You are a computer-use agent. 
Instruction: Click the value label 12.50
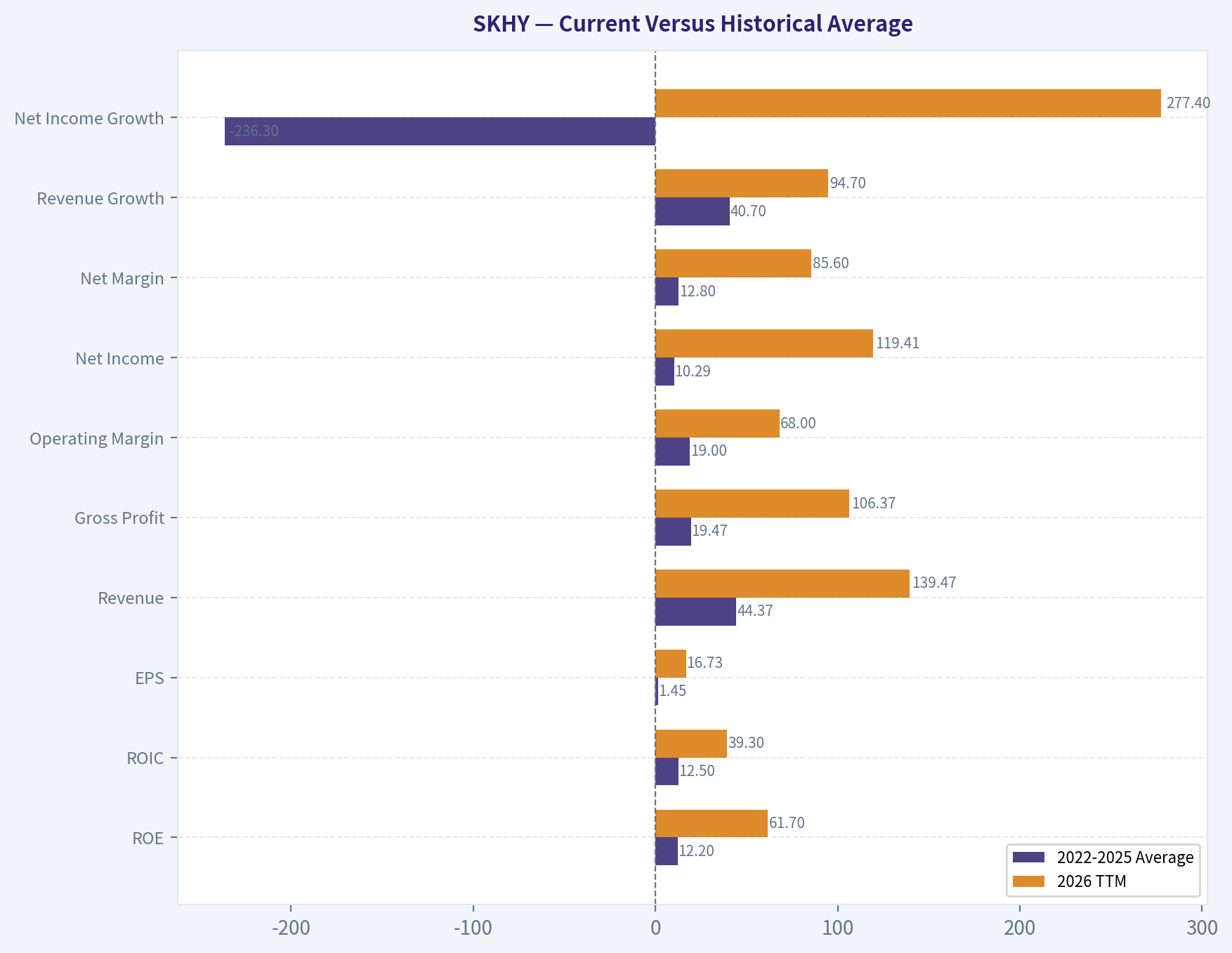point(697,770)
